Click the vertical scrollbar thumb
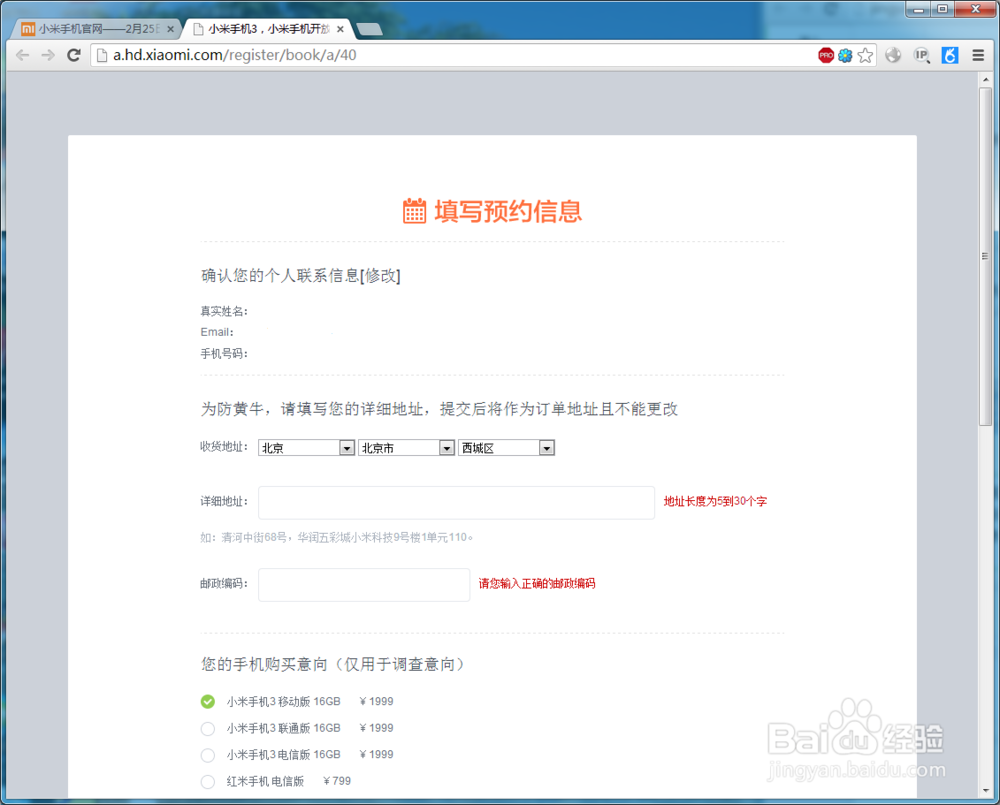This screenshot has width=1000, height=805. point(986,255)
